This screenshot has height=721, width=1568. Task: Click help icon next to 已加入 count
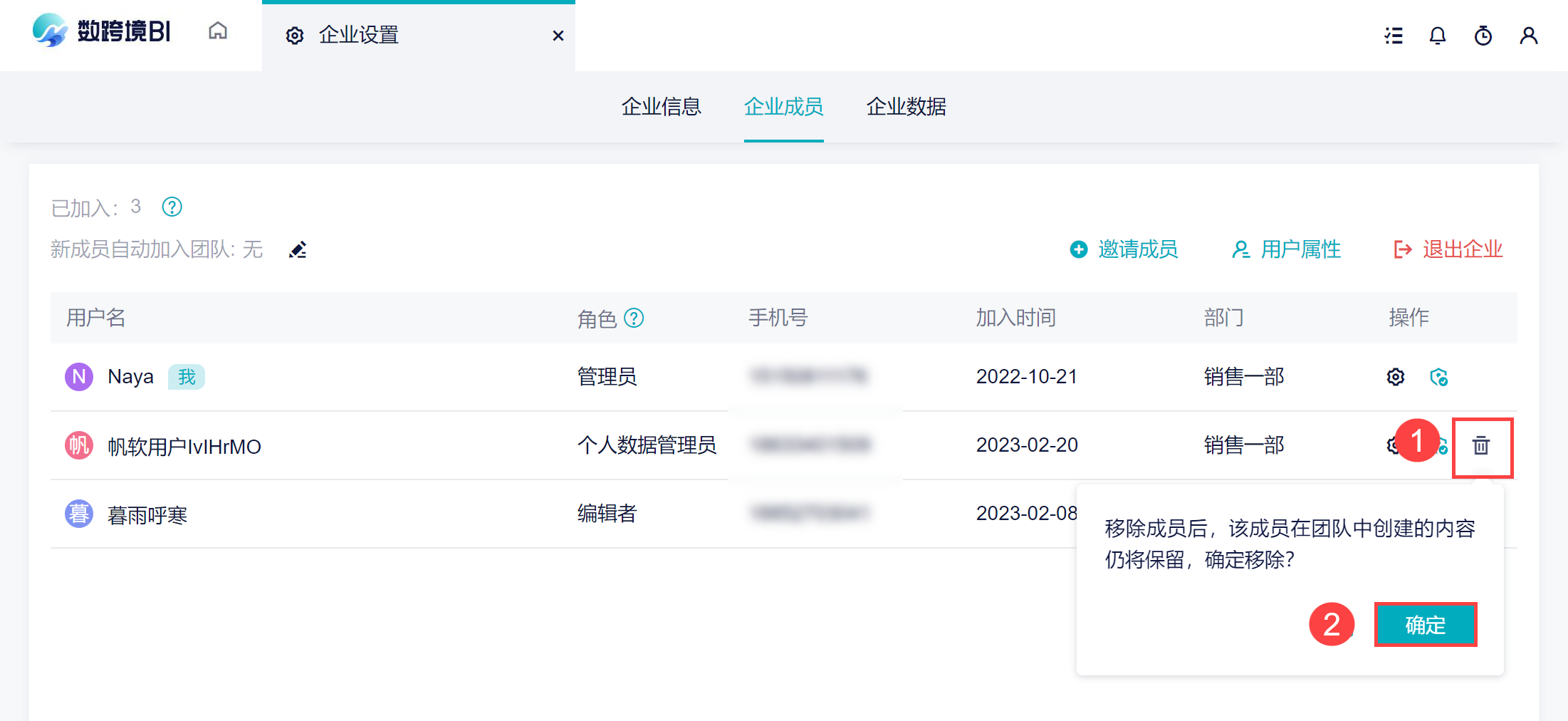point(172,207)
